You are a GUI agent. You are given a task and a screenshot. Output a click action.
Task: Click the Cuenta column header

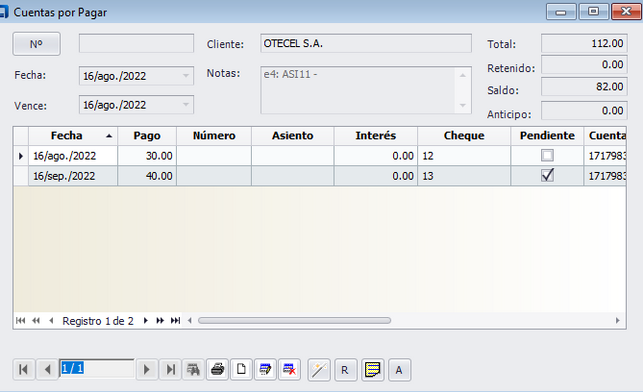click(x=605, y=136)
